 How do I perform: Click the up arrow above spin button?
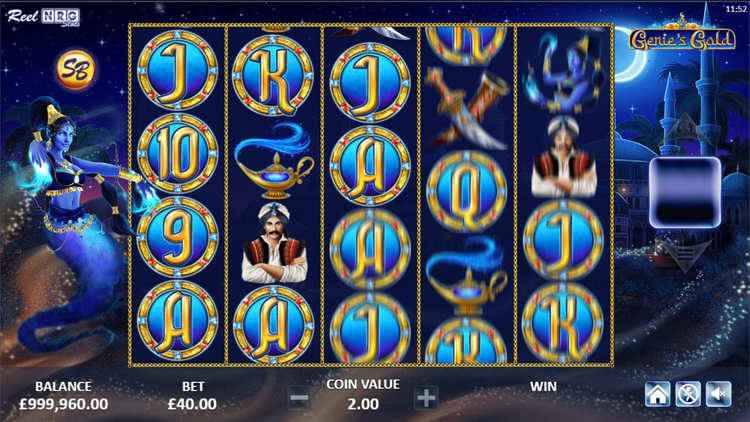click(685, 129)
